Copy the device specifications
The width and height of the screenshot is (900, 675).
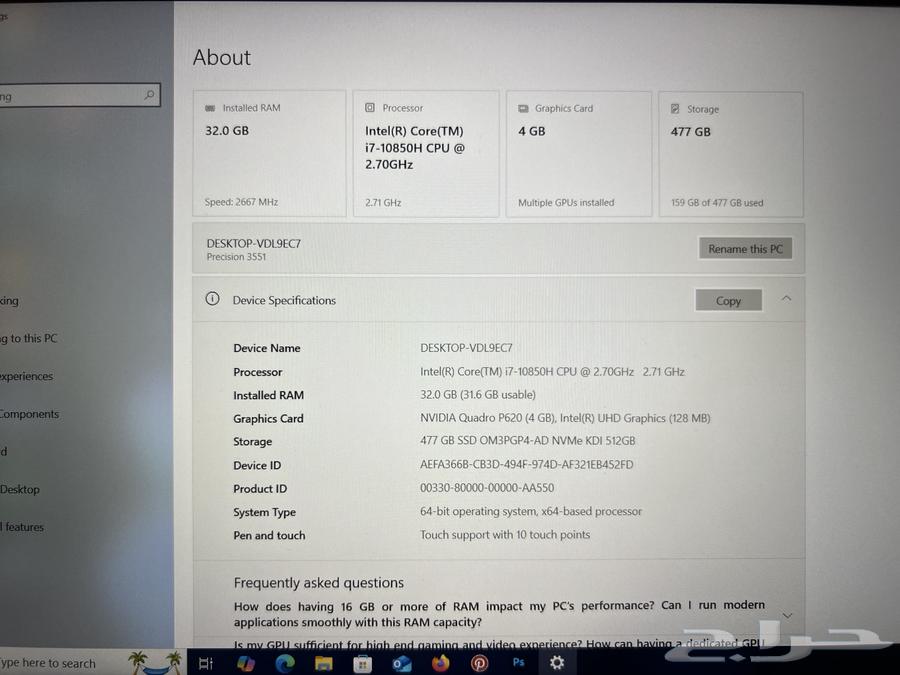pos(728,300)
